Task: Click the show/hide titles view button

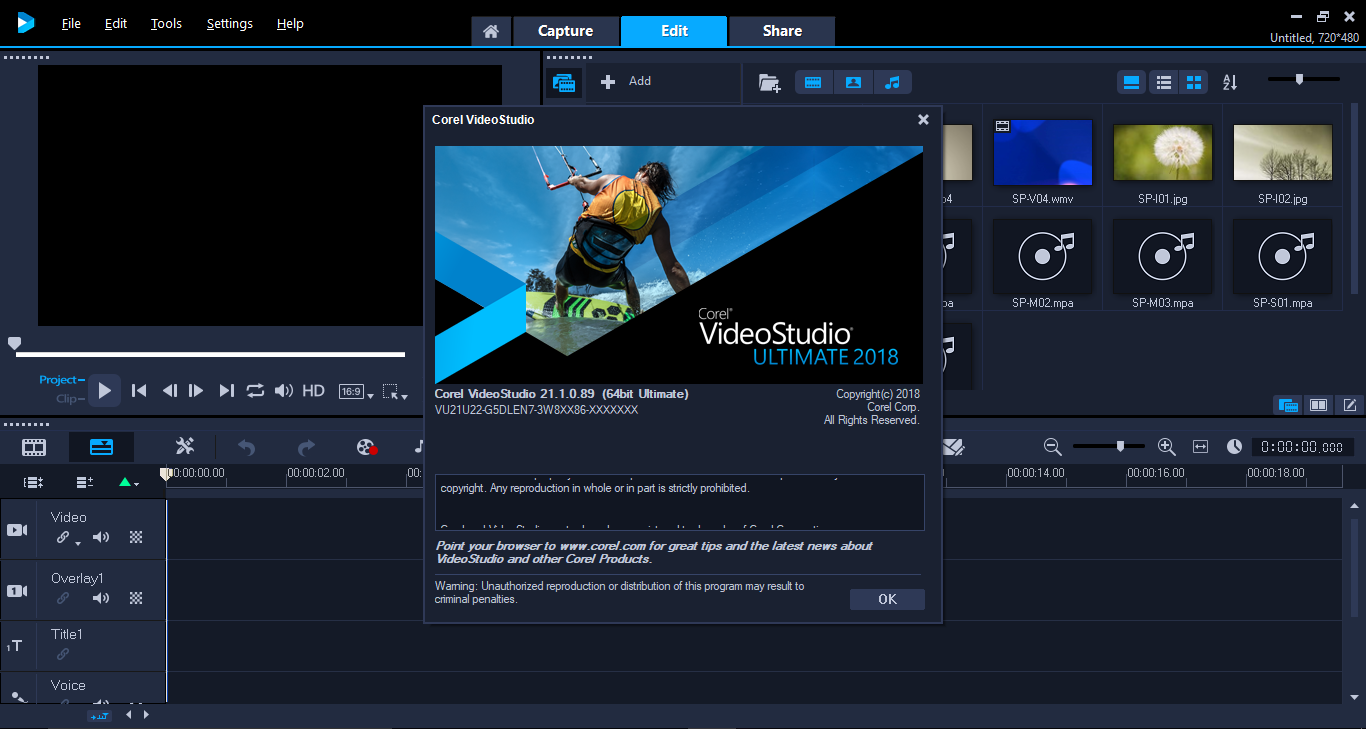Action: tap(1132, 82)
